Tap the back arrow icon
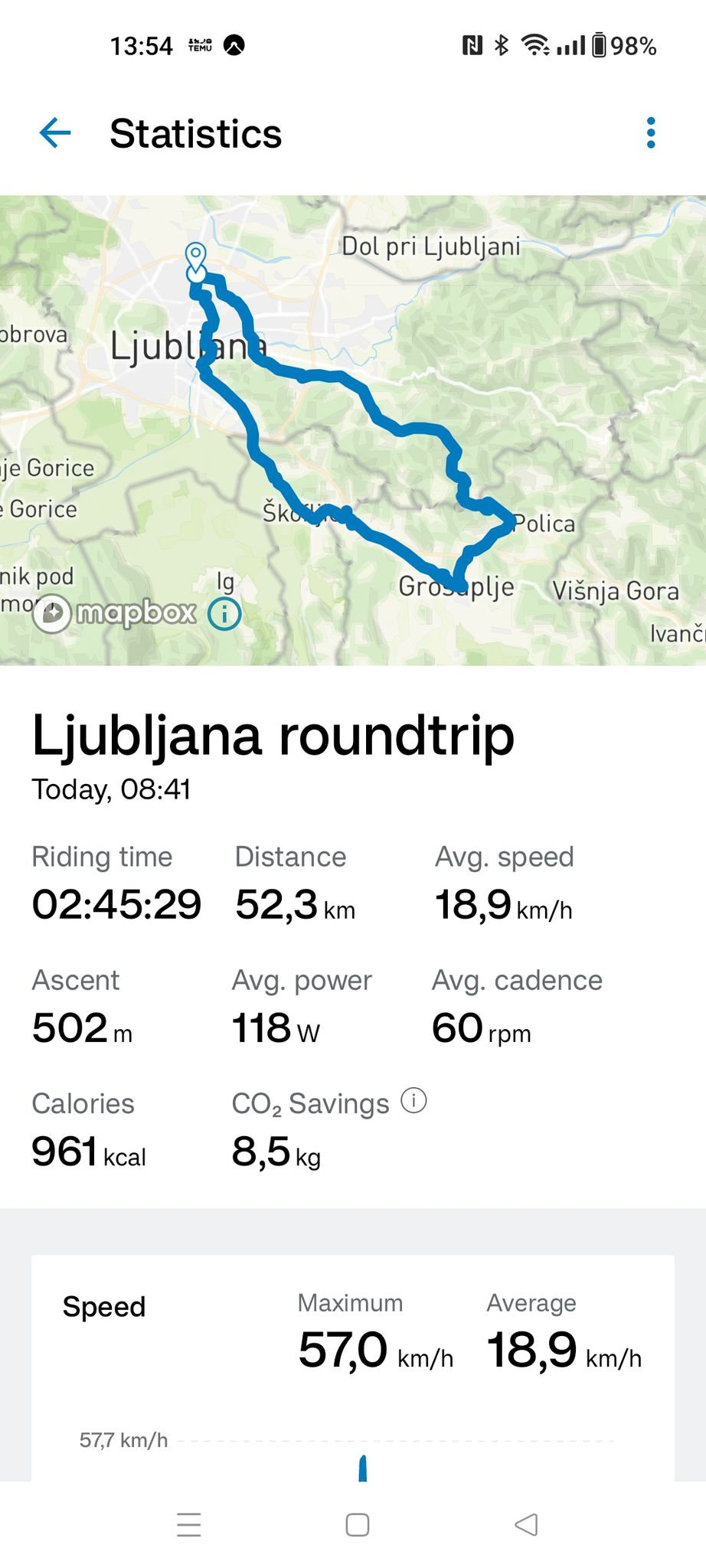 (x=55, y=133)
